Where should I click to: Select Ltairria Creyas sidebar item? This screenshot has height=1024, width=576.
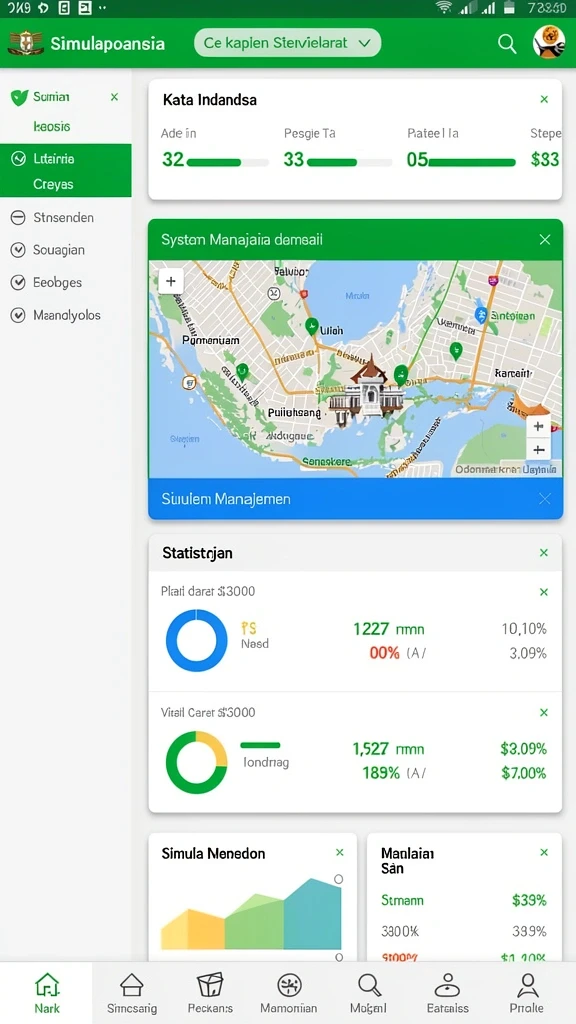click(x=65, y=170)
